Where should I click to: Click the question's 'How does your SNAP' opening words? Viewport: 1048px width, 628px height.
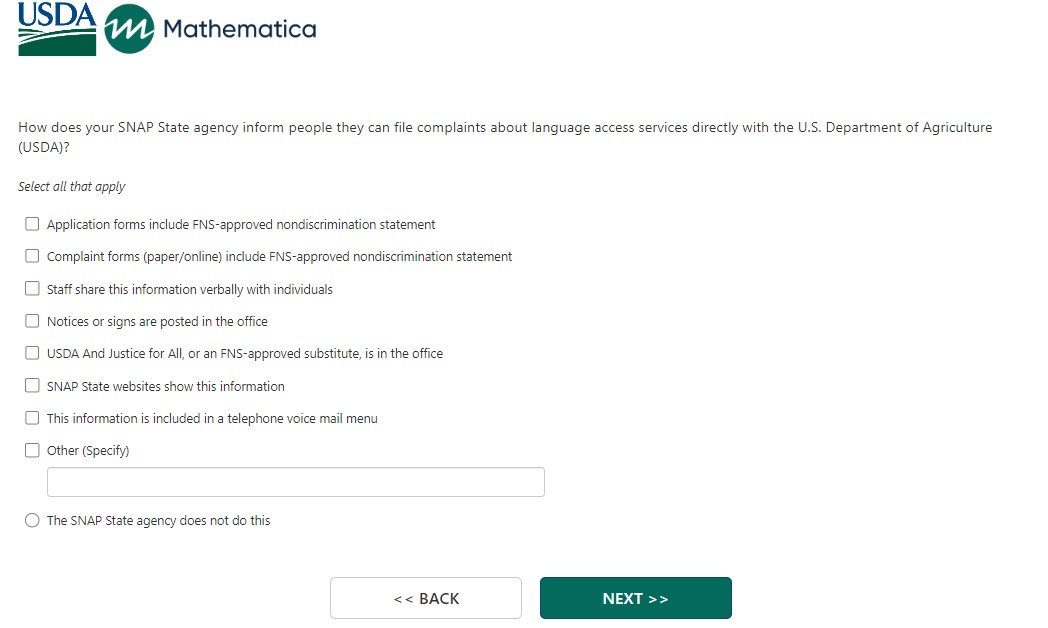click(82, 128)
